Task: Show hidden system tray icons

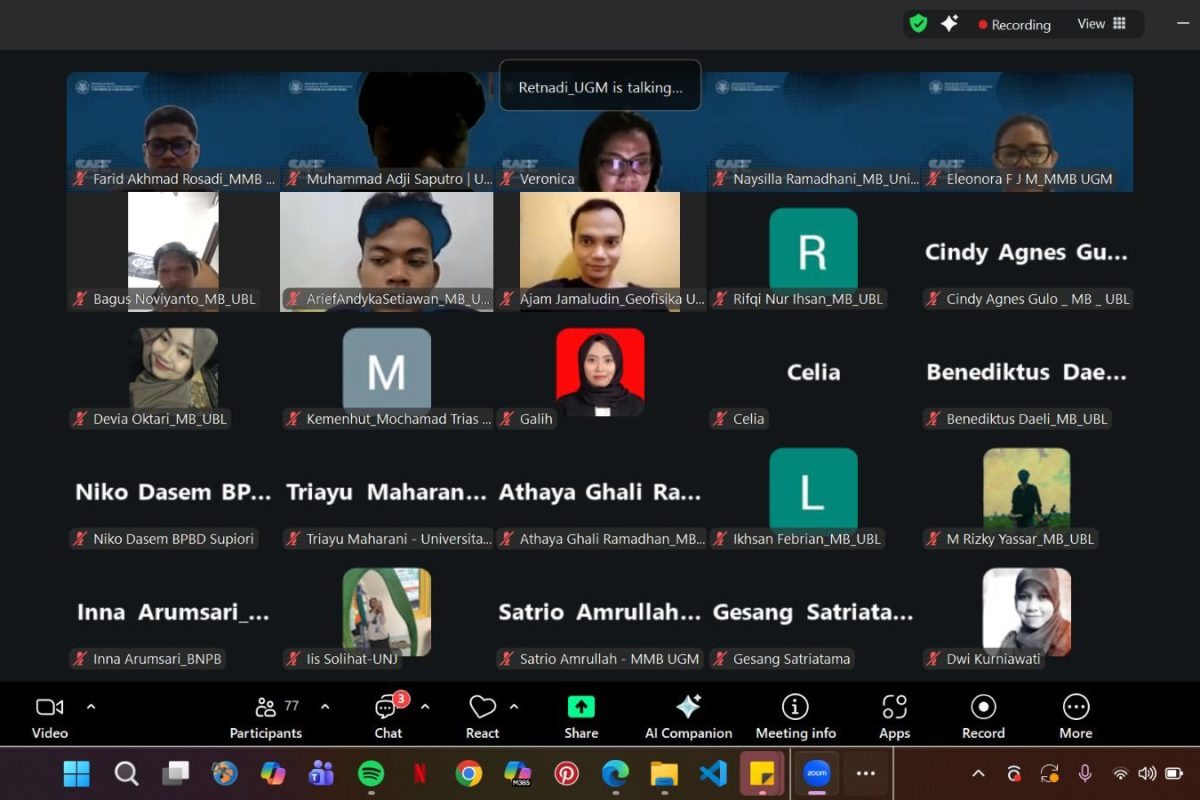Action: [x=978, y=773]
